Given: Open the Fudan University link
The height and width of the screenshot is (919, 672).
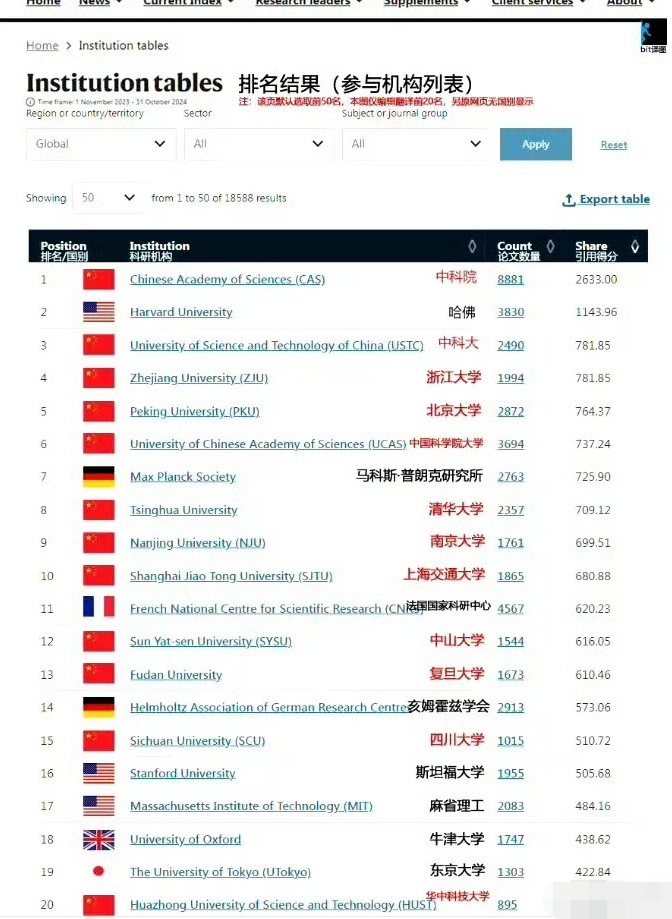Looking at the screenshot, I should 176,675.
